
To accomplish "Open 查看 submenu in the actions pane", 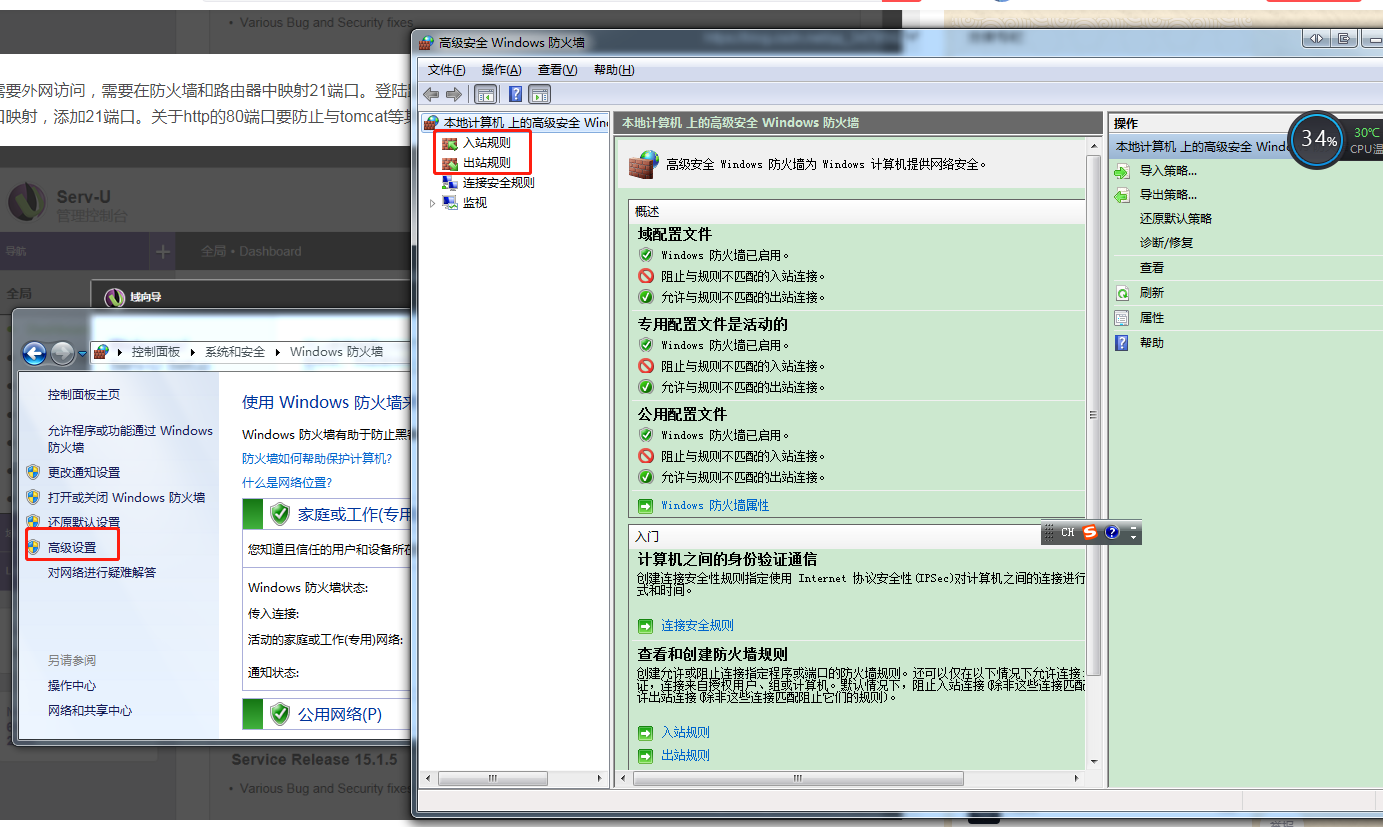I will (1151, 268).
